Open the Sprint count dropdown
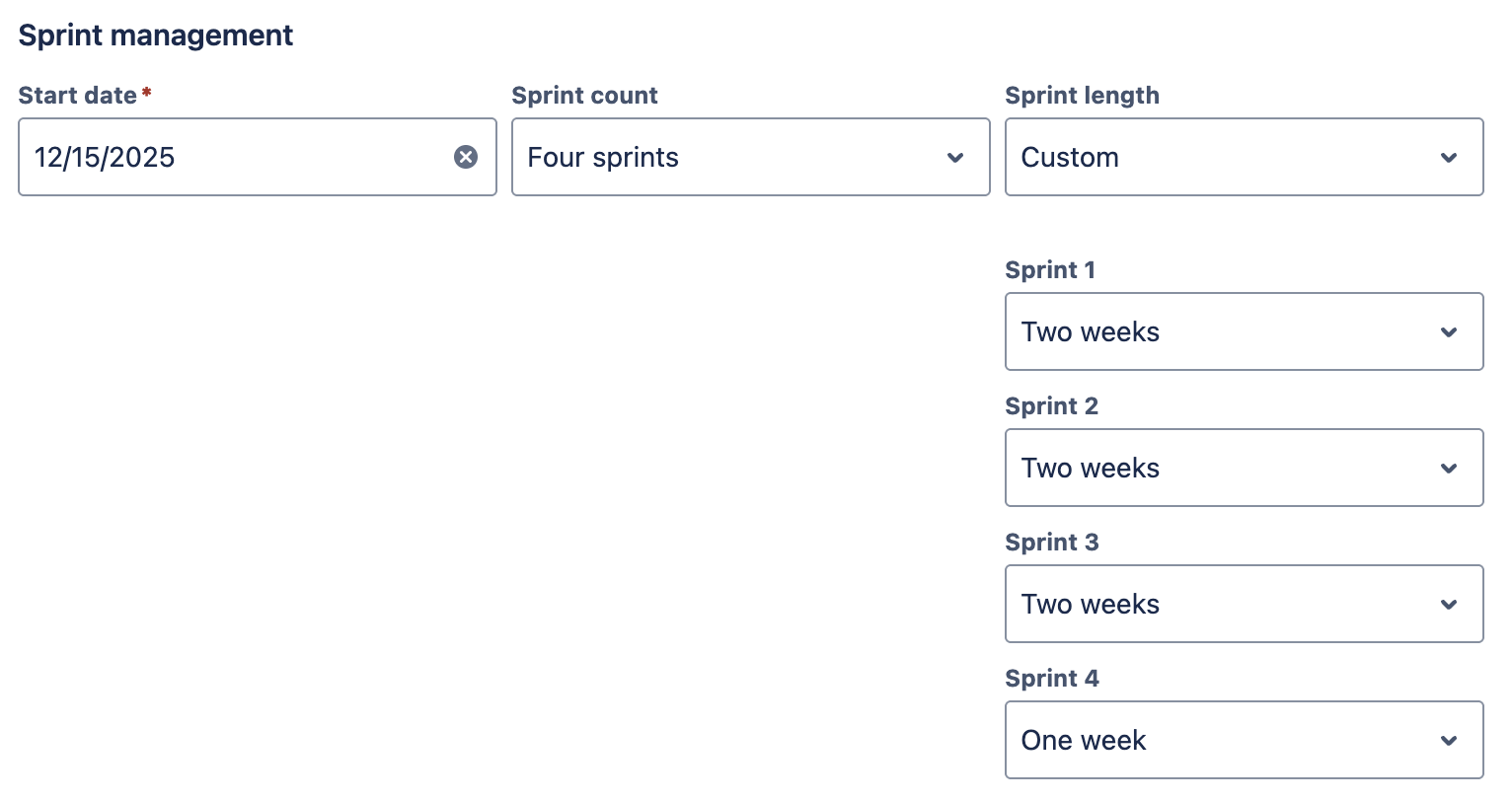Viewport: 1512px width, 801px height. [x=730, y=157]
